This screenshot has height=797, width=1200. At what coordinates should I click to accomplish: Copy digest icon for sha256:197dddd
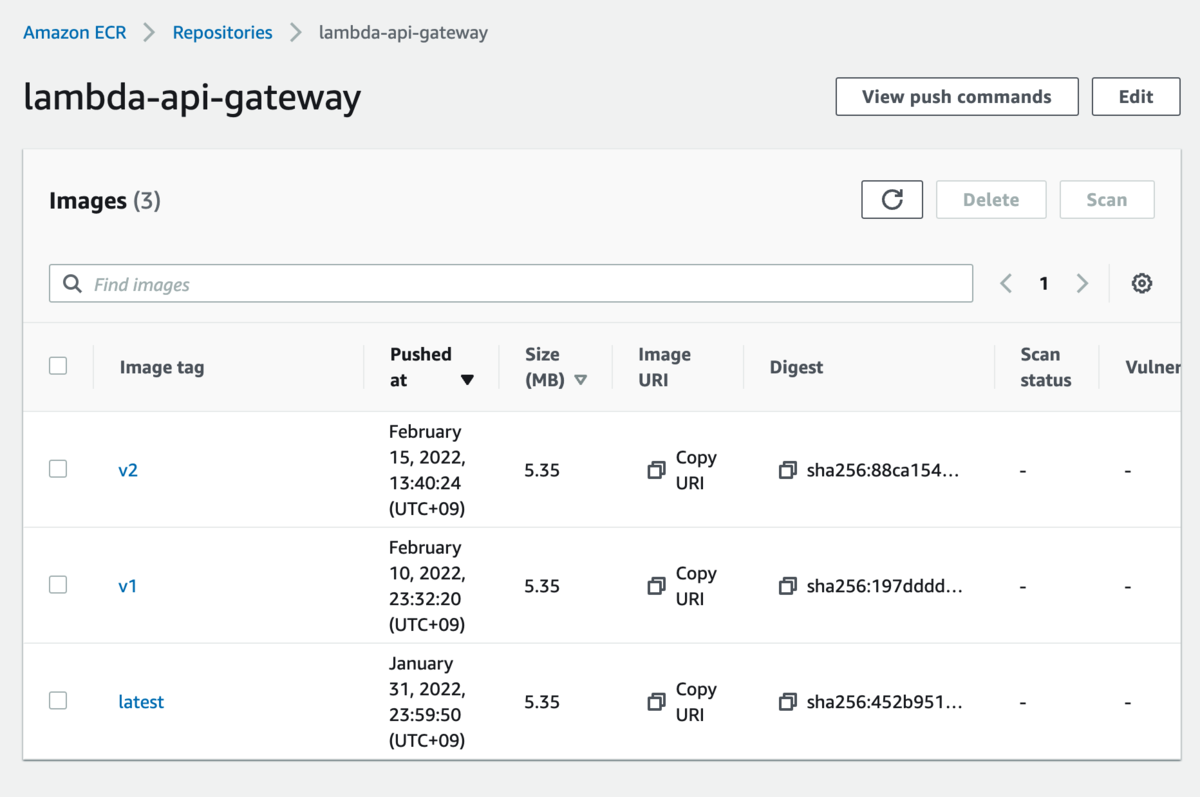[788, 586]
